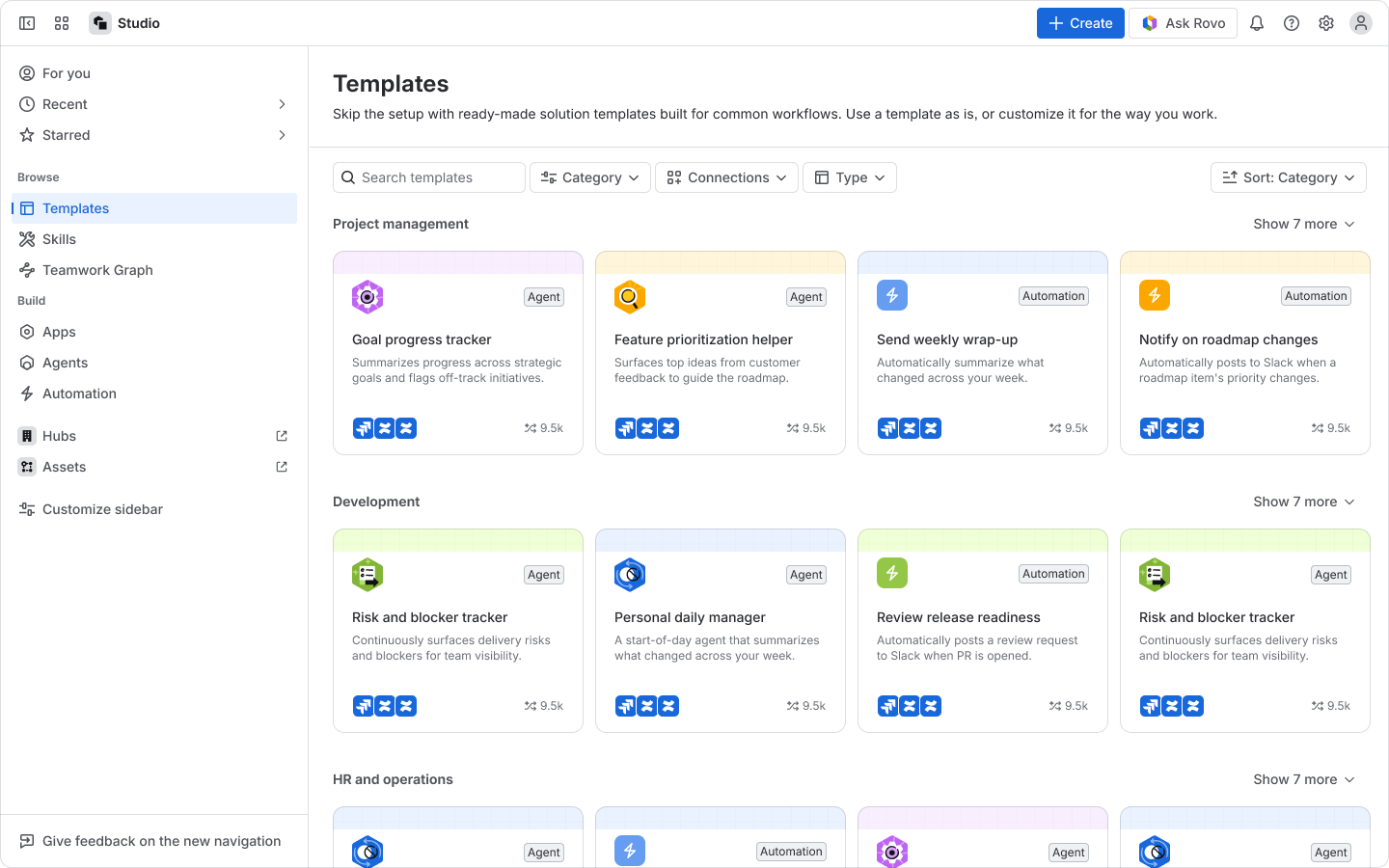The image size is (1389, 868).
Task: Open the Notify on roadmap changes card title
Action: (1228, 339)
